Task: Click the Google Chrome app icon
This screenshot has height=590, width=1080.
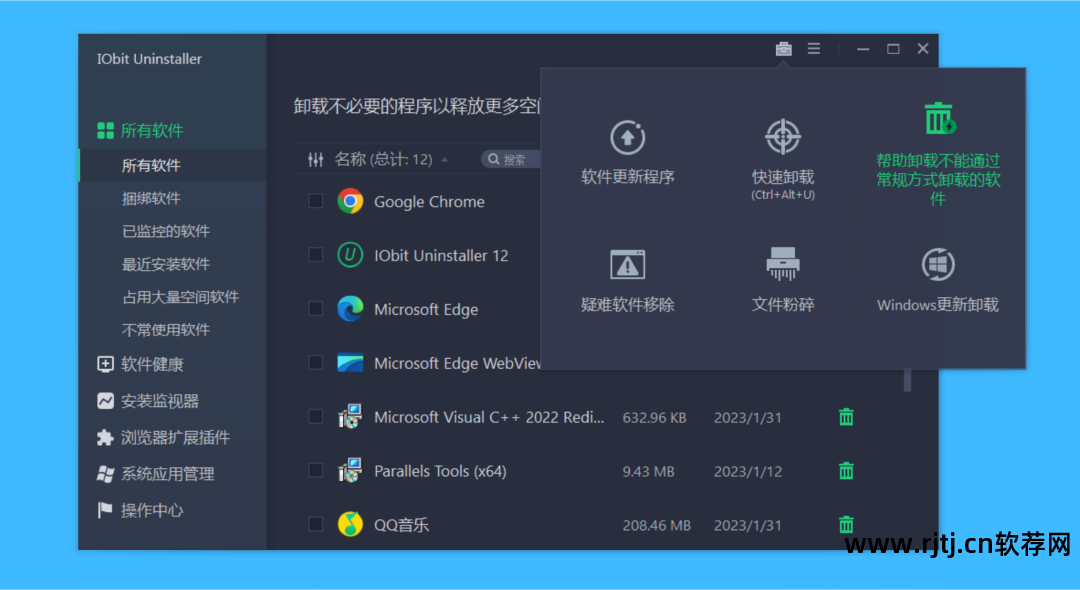Action: point(350,201)
